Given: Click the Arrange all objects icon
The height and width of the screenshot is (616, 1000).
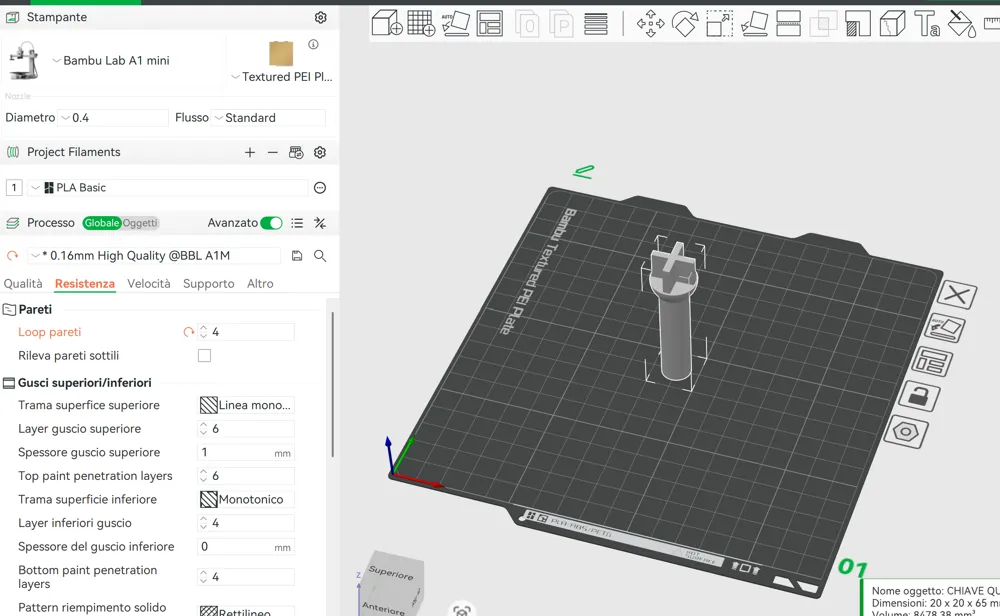Looking at the screenshot, I should click(x=490, y=23).
